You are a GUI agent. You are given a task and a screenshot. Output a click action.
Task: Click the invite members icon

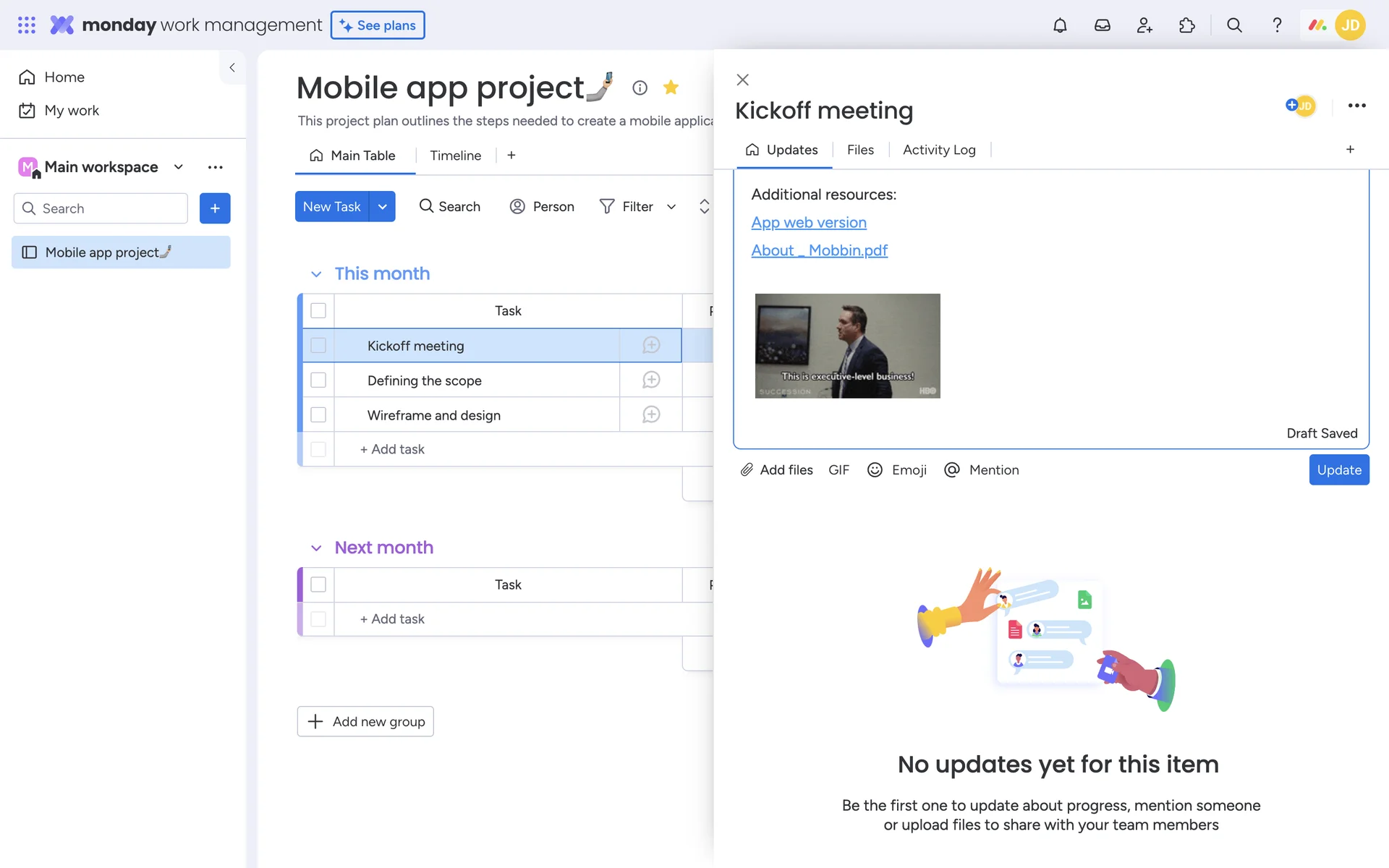click(x=1144, y=25)
